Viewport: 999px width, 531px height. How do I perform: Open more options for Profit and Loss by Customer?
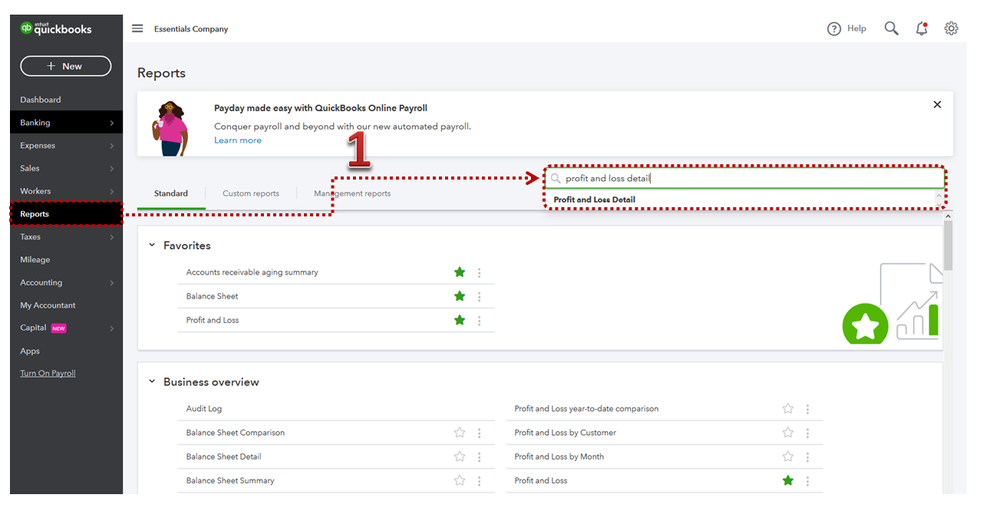(808, 433)
